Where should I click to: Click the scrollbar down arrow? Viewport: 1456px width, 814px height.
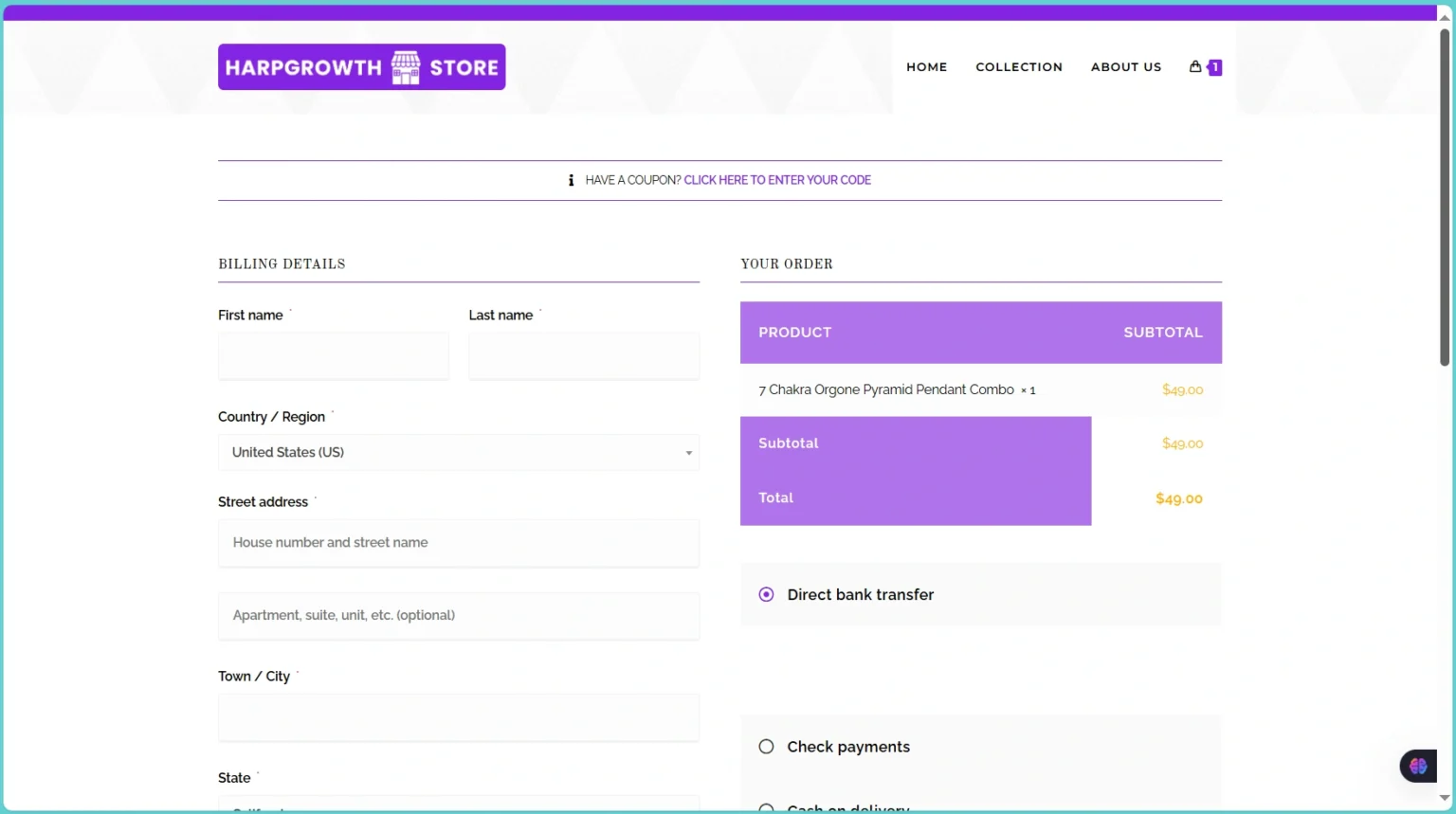1445,799
